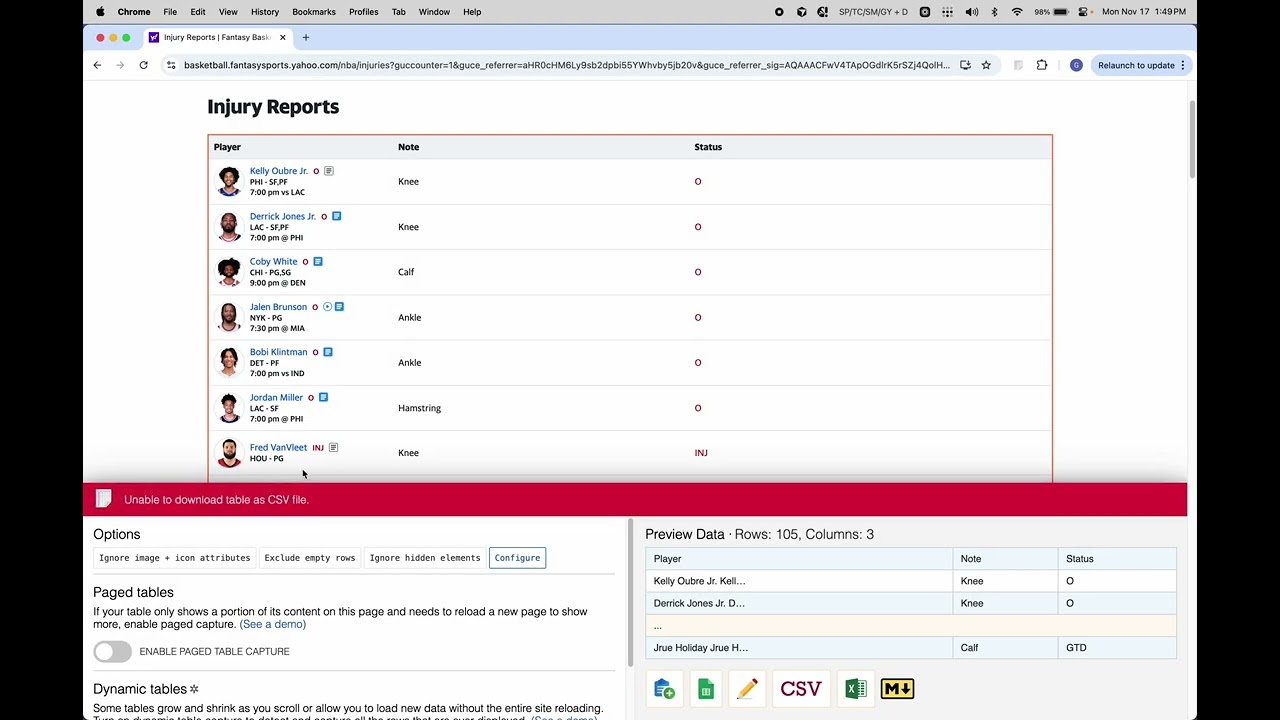Install app icon in address bar
This screenshot has height=720, width=1280.
coord(965,65)
